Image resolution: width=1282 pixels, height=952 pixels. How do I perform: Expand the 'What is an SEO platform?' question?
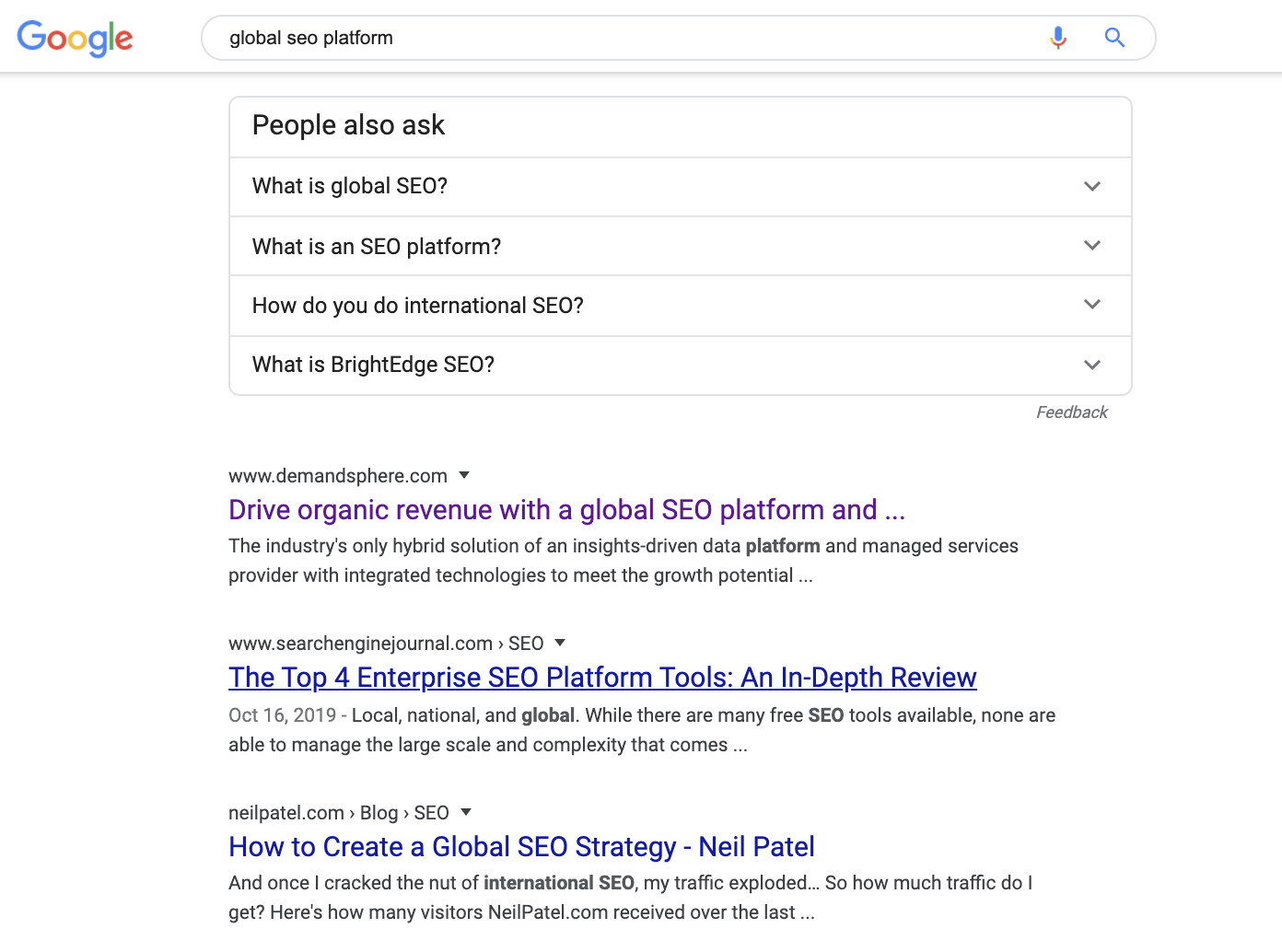click(680, 247)
